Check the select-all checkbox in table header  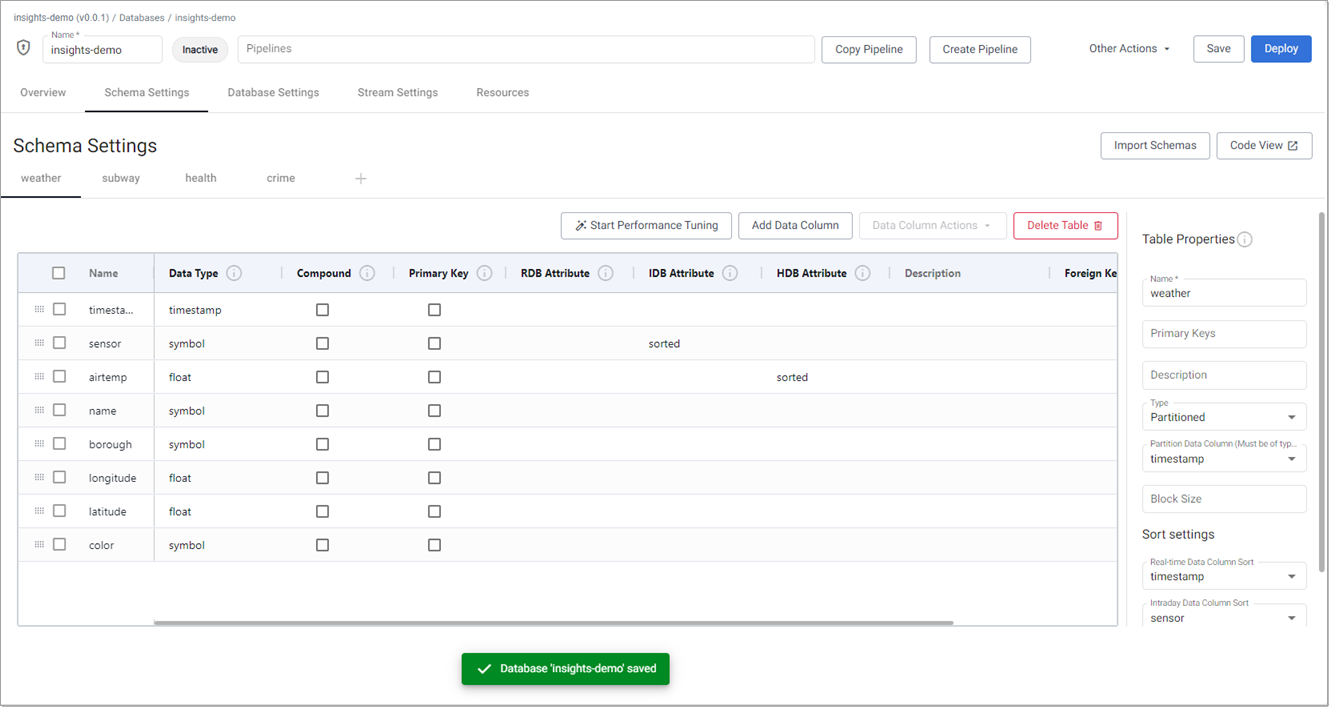click(x=58, y=272)
